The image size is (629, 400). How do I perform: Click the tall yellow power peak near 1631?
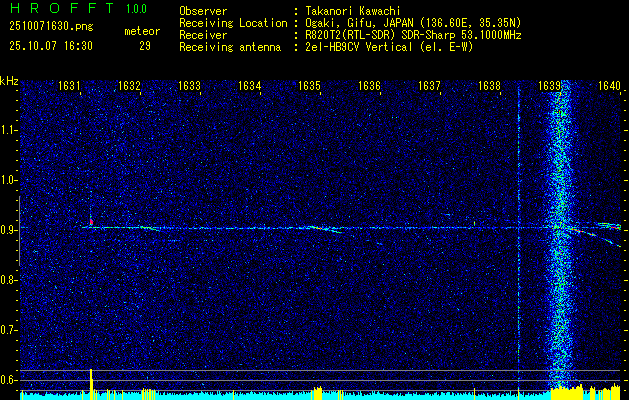point(91,384)
